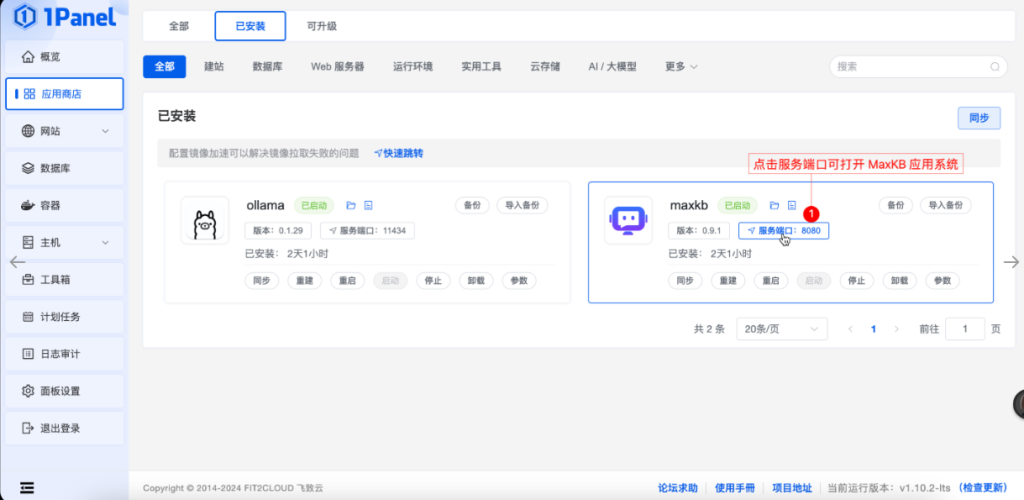
Task: Open the 容器 containers page
Action: coord(64,206)
